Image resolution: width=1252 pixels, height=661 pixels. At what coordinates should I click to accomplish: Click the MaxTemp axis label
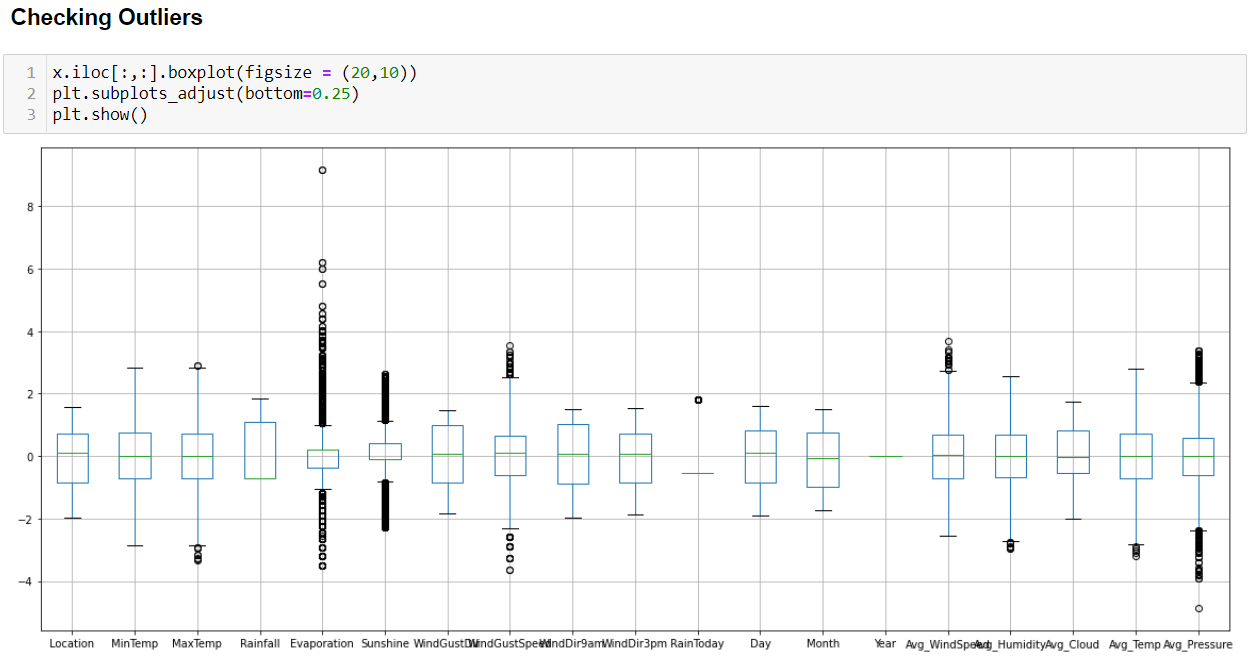pyautogui.click(x=197, y=644)
